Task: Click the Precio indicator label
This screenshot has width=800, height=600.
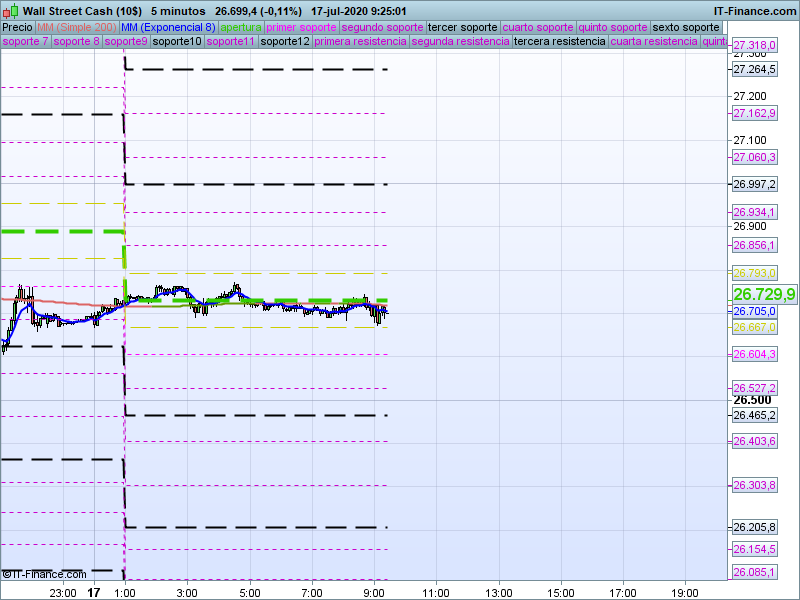Action: click(x=17, y=27)
